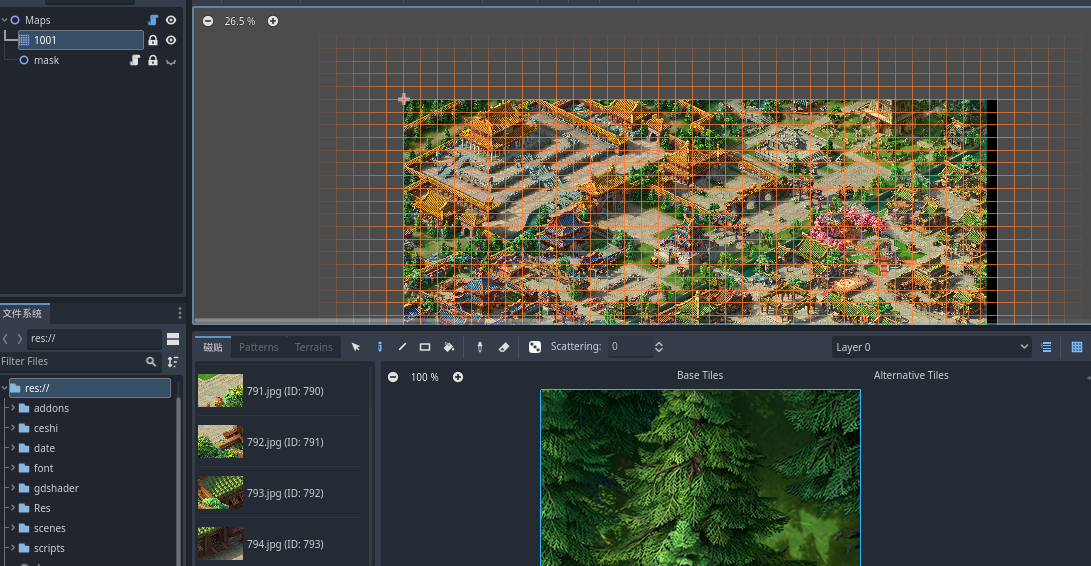Select tile source 794.jpg (ID: 793)
The image size is (1091, 566).
point(278,543)
